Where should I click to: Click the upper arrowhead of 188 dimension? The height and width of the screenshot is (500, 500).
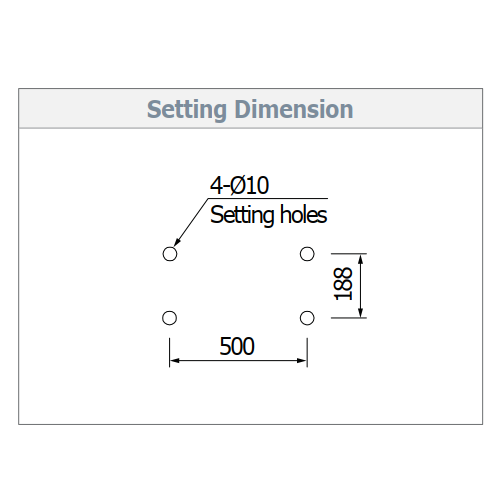click(x=360, y=259)
